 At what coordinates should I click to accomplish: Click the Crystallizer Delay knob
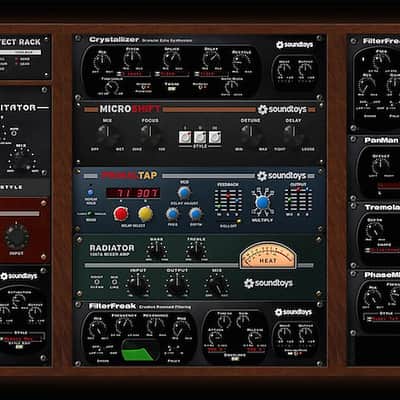(211, 59)
